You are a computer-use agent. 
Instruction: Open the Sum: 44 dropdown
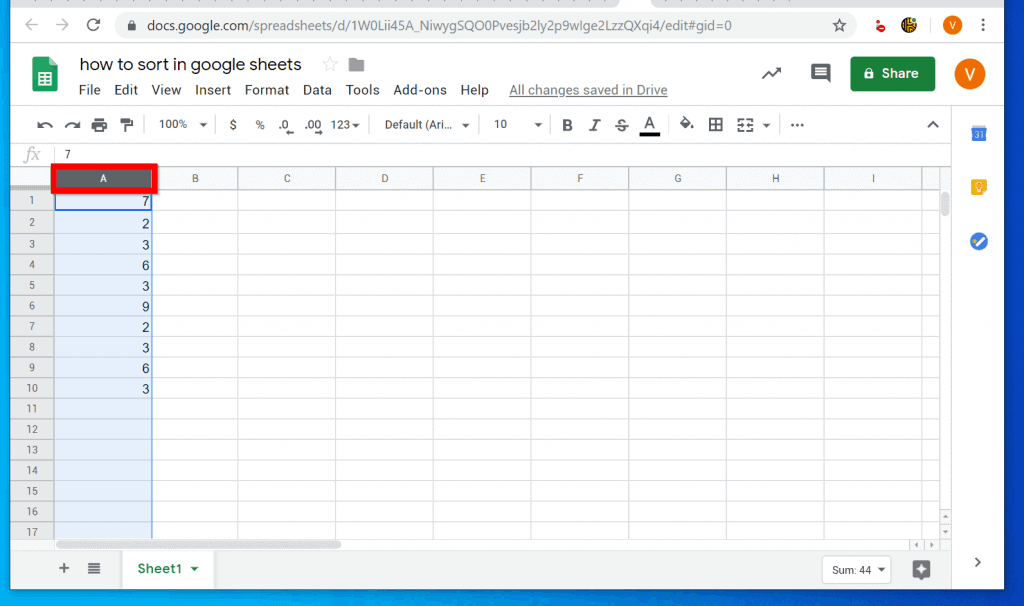(857, 570)
